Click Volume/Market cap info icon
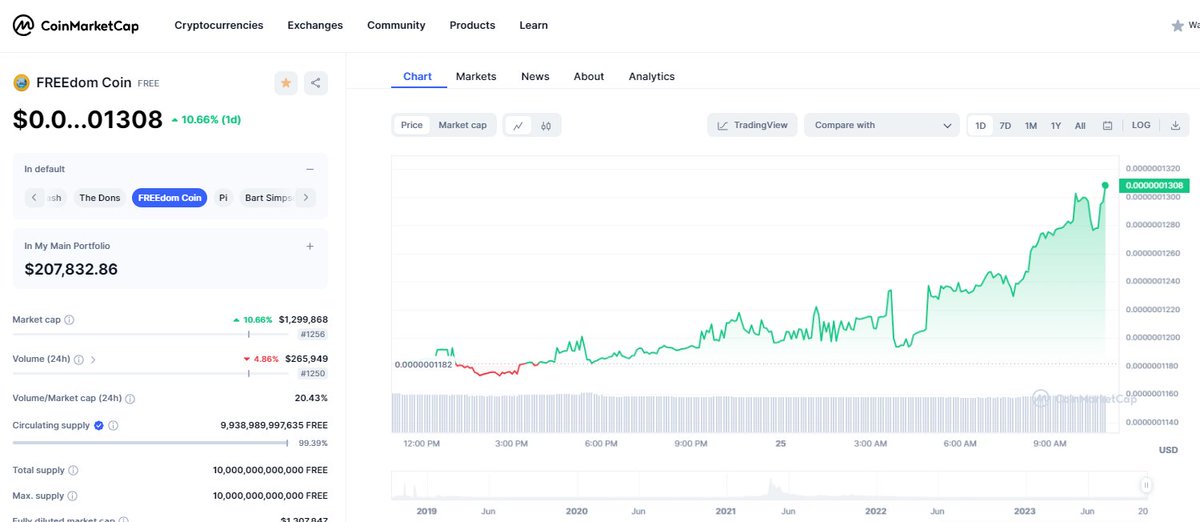 point(130,398)
